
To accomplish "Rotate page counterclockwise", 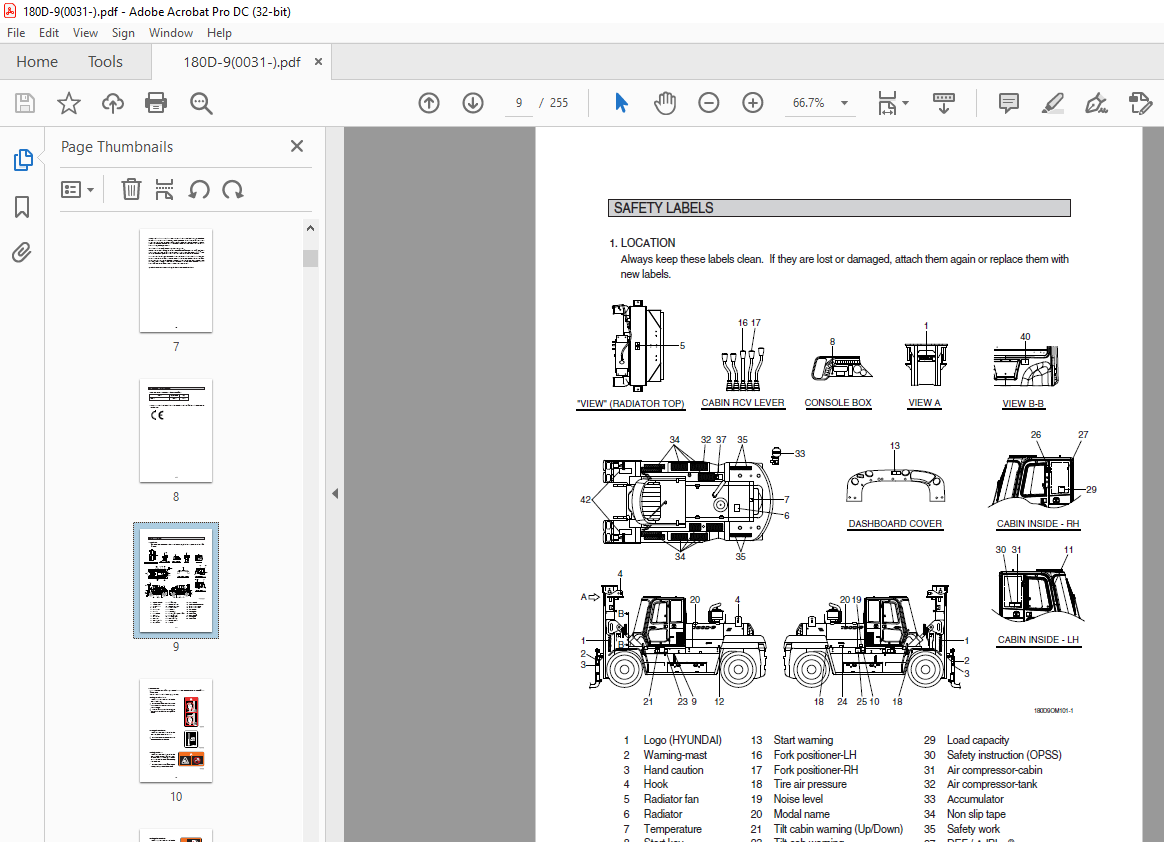I will [x=199, y=190].
